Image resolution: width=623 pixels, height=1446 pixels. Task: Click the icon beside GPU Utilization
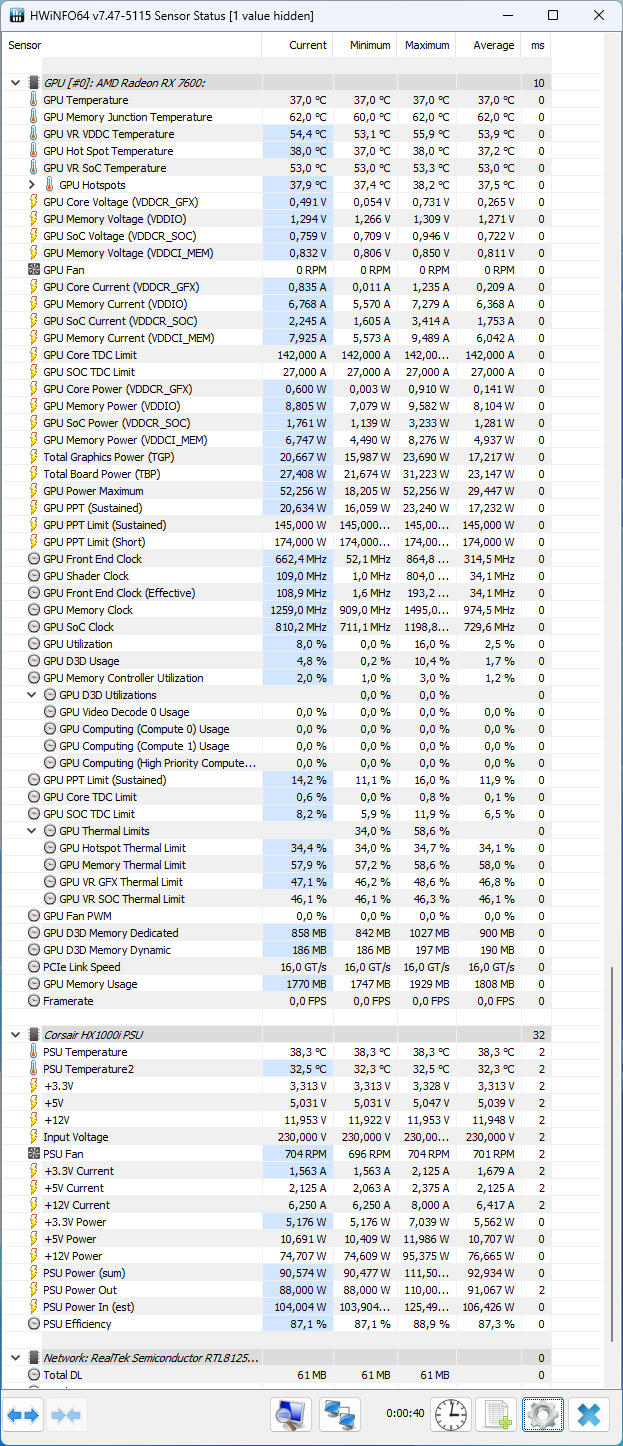[x=33, y=644]
